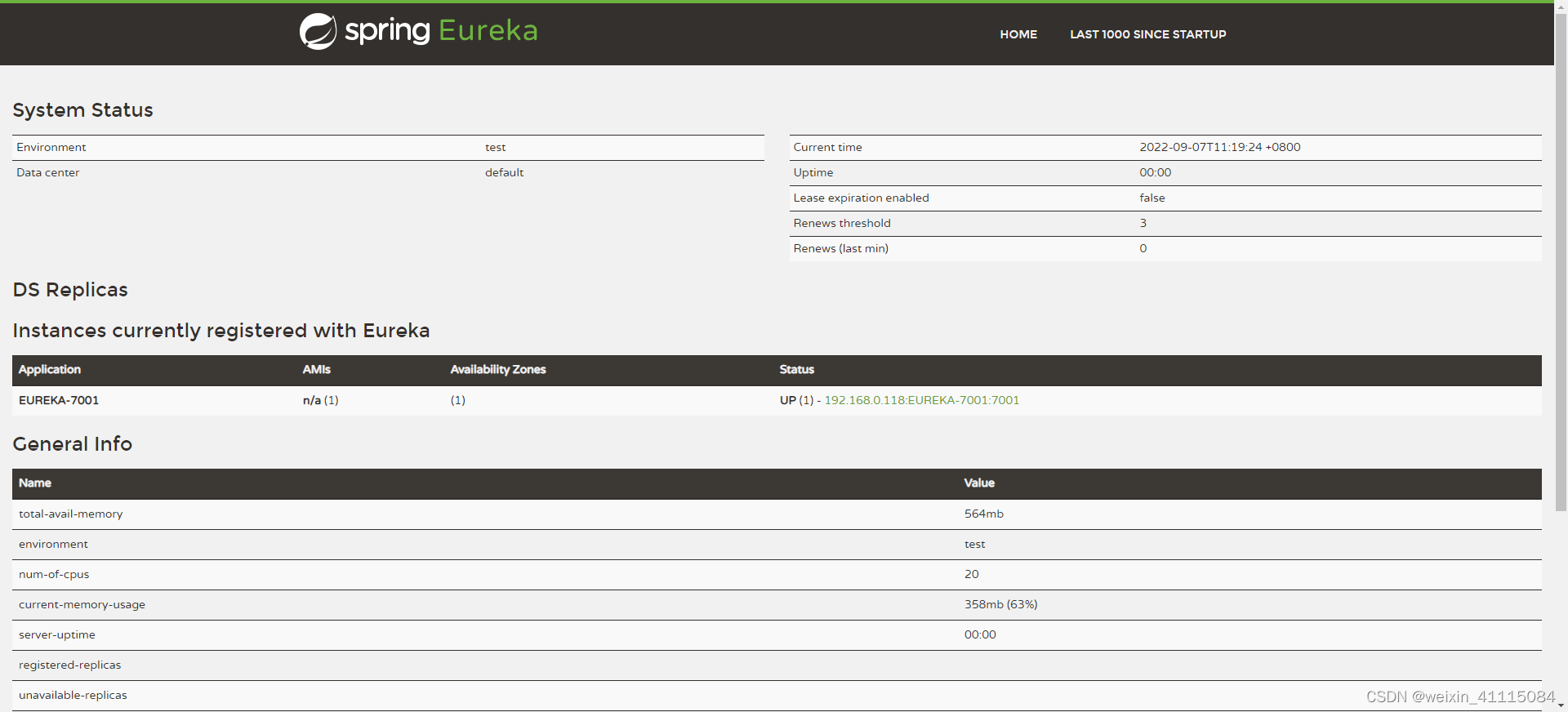
Task: Select the 'false' lease expiration value
Action: [x=1151, y=198]
